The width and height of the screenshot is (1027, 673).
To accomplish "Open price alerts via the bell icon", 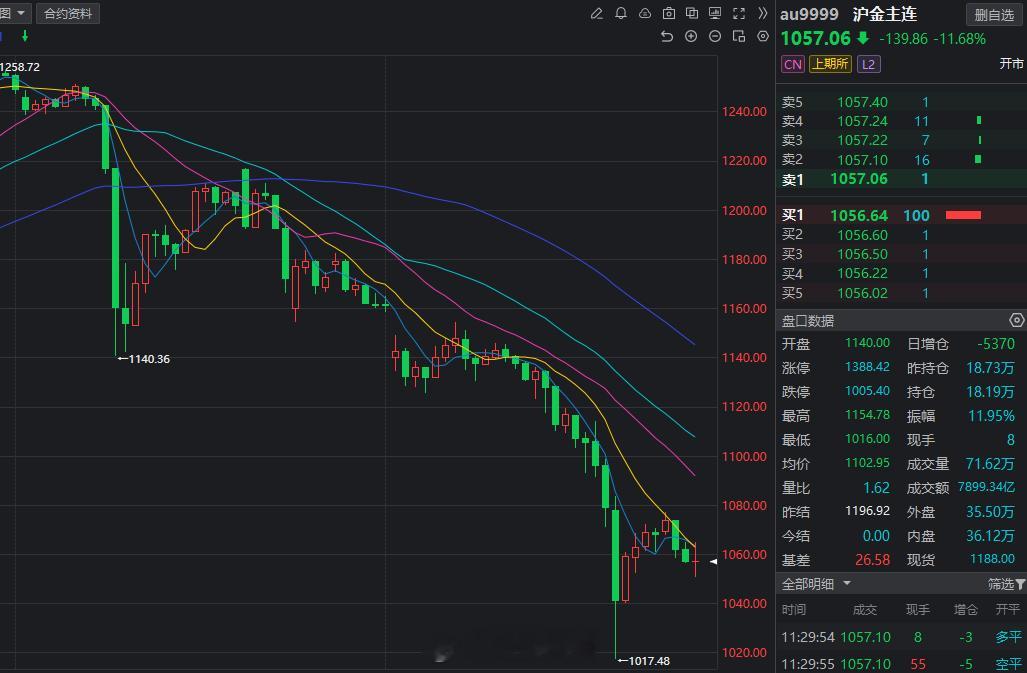I will coord(621,13).
